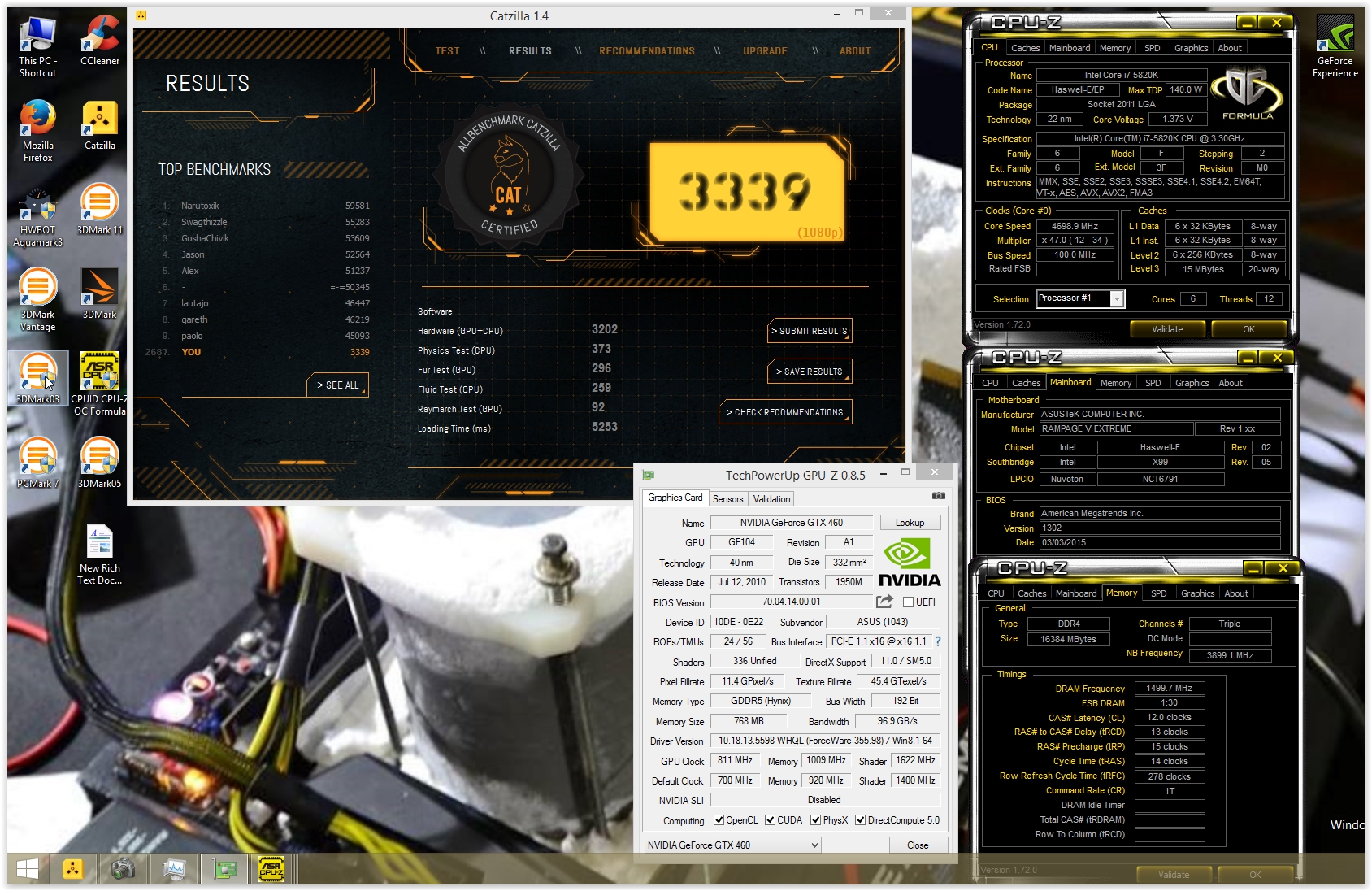1372x891 pixels.
Task: Click the Catzilla certified badge
Action: 509,177
